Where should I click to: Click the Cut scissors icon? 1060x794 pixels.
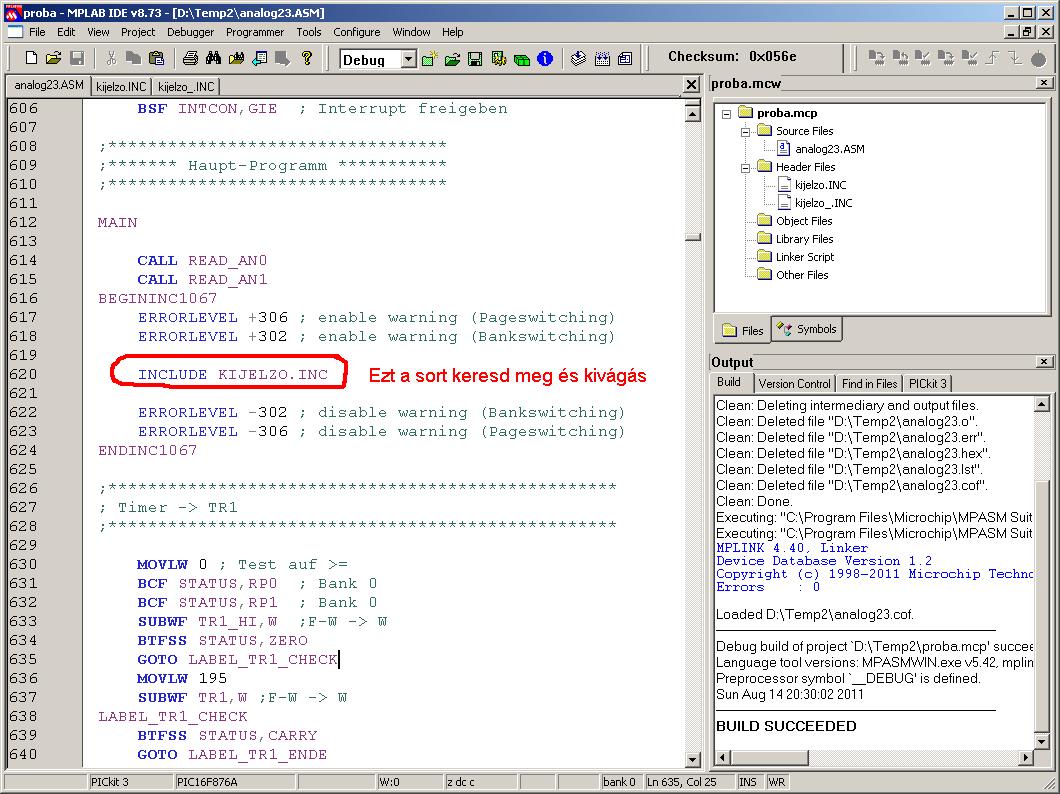111,58
